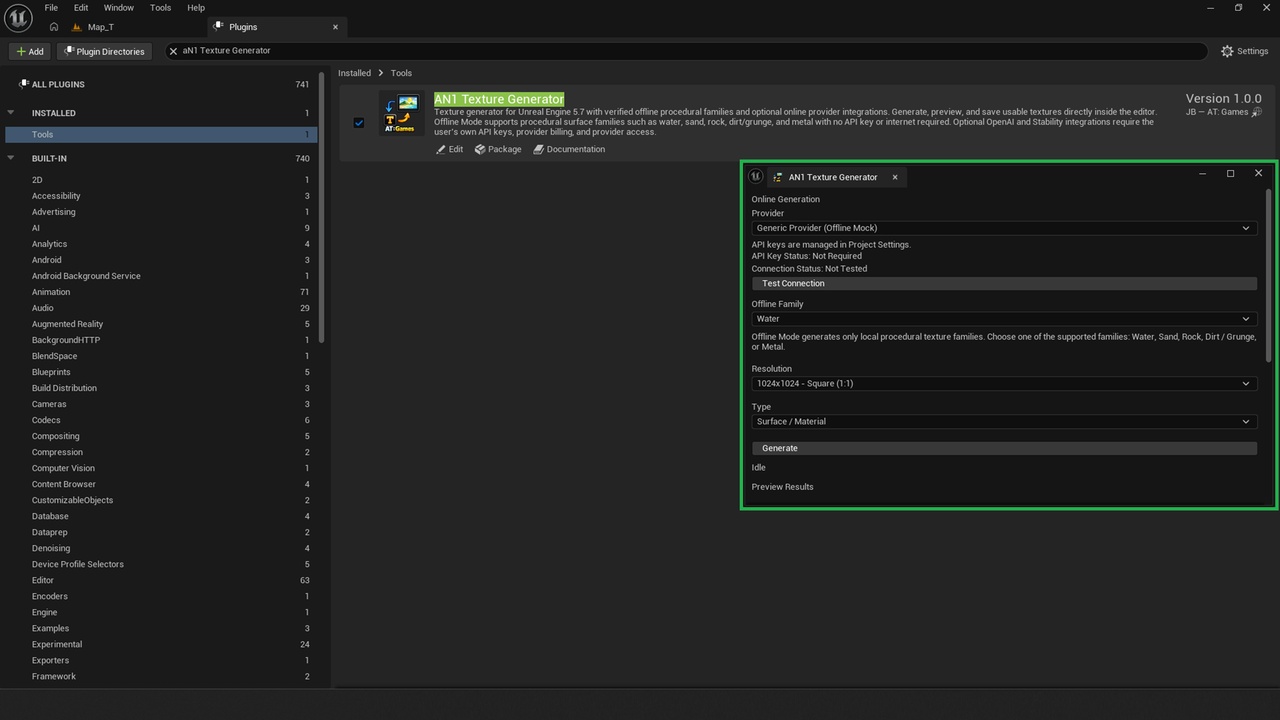Click the Generate button

click(1004, 448)
